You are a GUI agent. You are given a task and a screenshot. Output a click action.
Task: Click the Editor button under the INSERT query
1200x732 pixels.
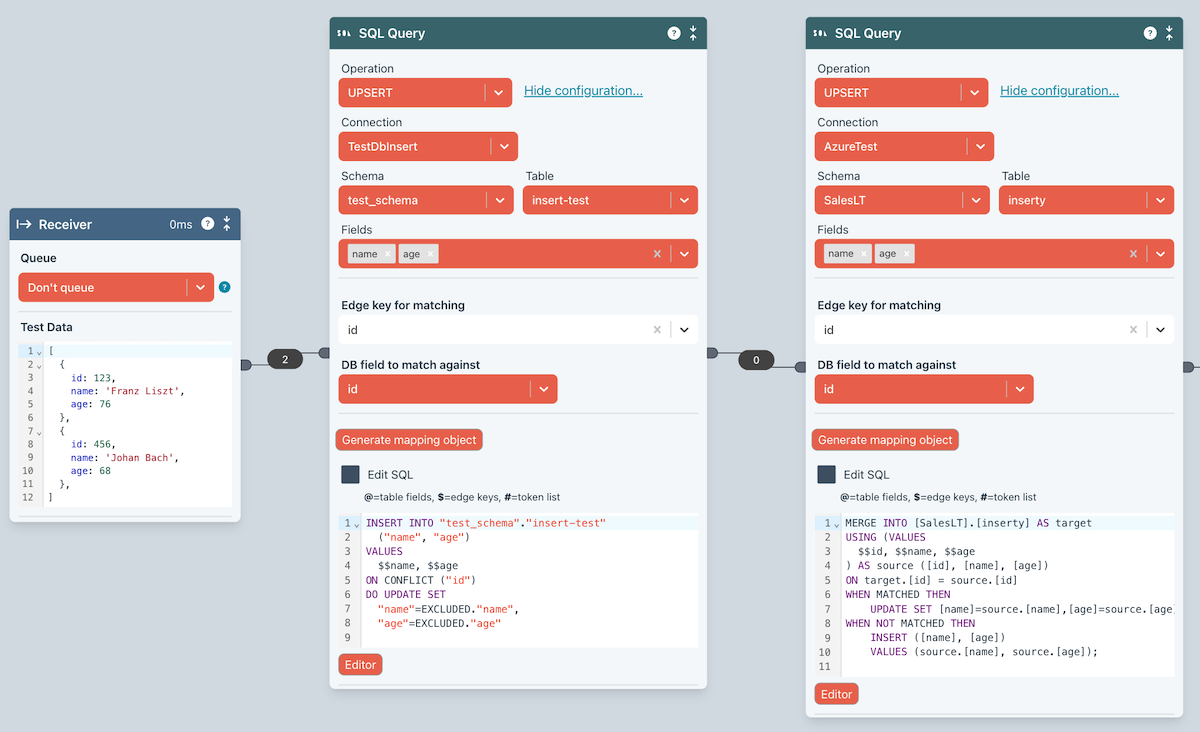[x=360, y=665]
